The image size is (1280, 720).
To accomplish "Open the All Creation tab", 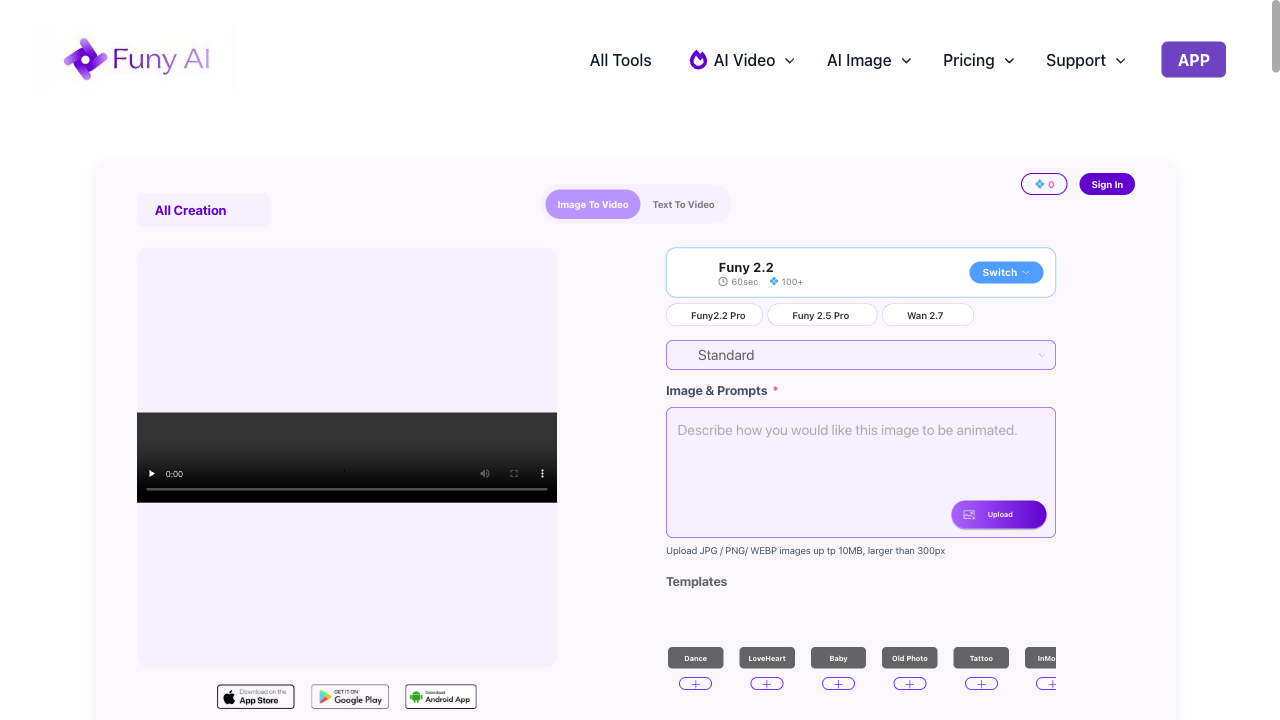I will [x=203, y=210].
